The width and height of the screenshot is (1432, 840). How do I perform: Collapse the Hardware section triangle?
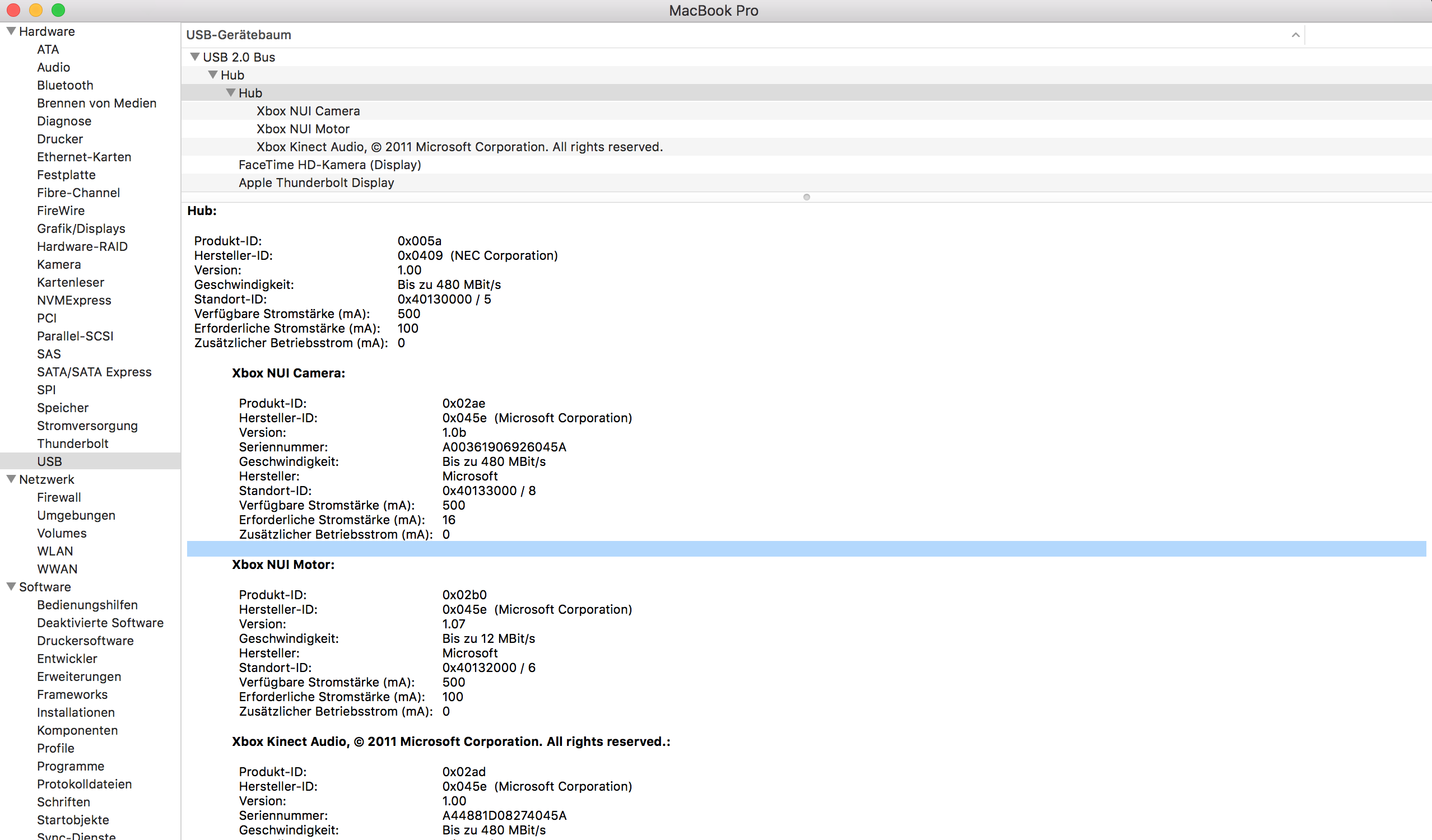[x=11, y=31]
